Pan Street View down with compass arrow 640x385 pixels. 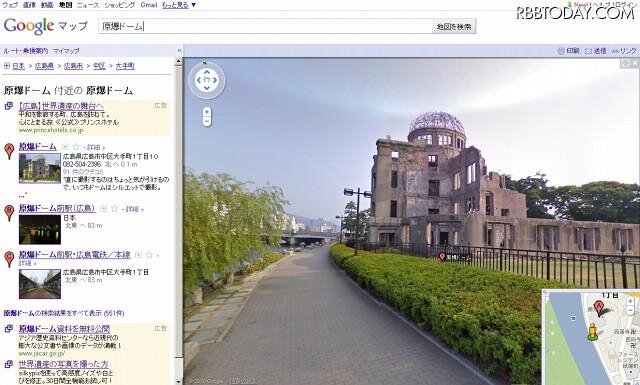click(x=207, y=88)
